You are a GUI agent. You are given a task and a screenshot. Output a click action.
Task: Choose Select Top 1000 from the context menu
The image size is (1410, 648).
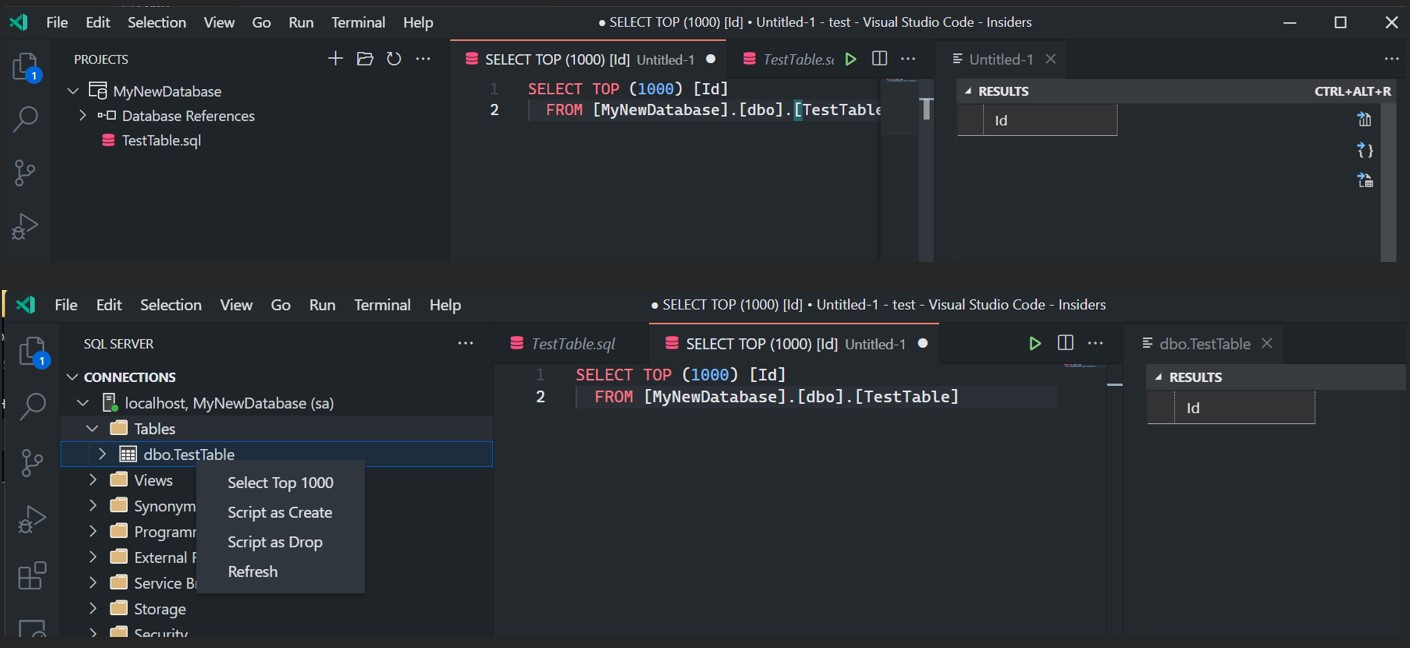pos(280,482)
